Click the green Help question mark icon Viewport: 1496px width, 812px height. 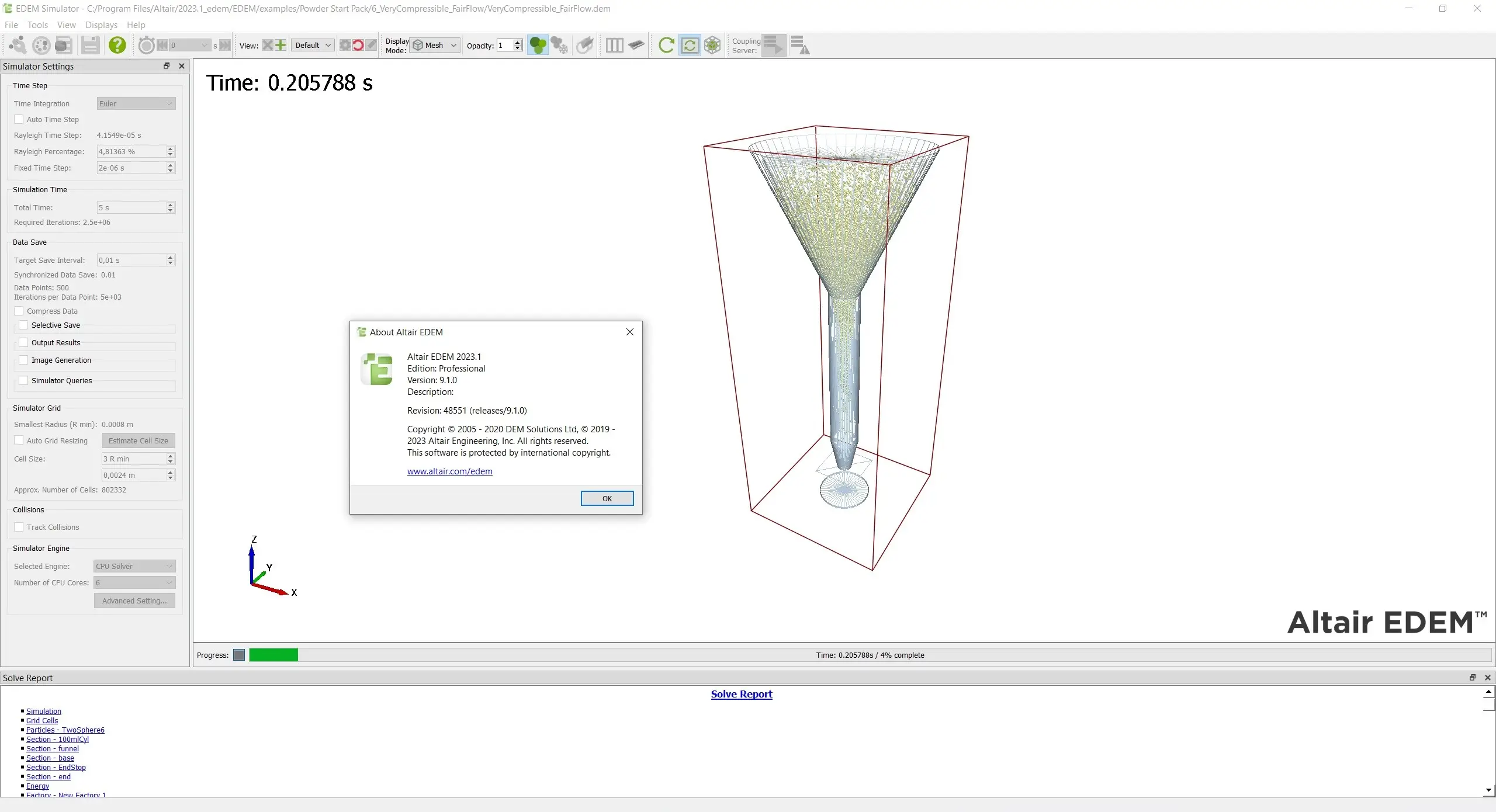(x=117, y=45)
